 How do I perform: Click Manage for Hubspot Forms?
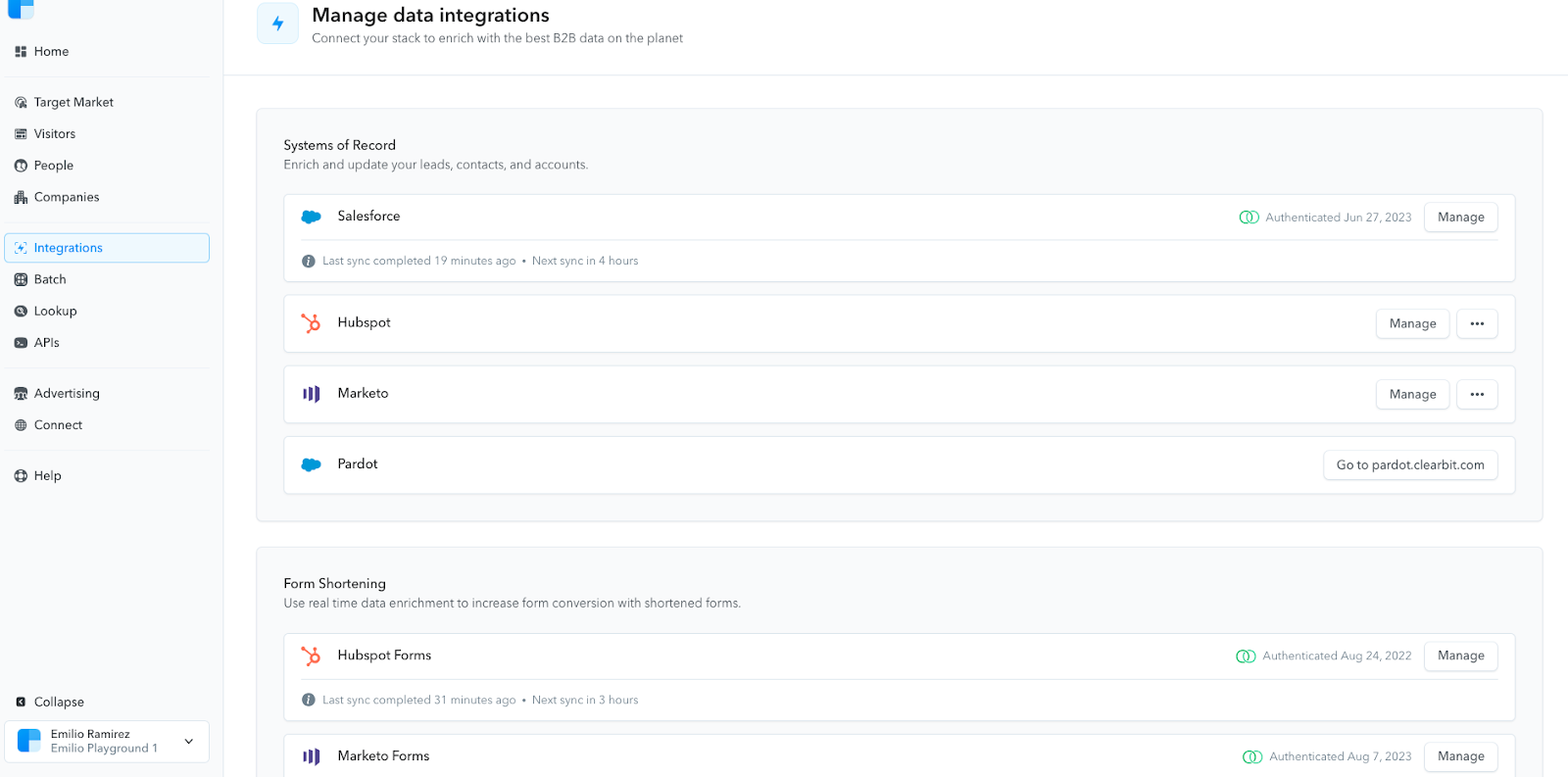[x=1460, y=656]
